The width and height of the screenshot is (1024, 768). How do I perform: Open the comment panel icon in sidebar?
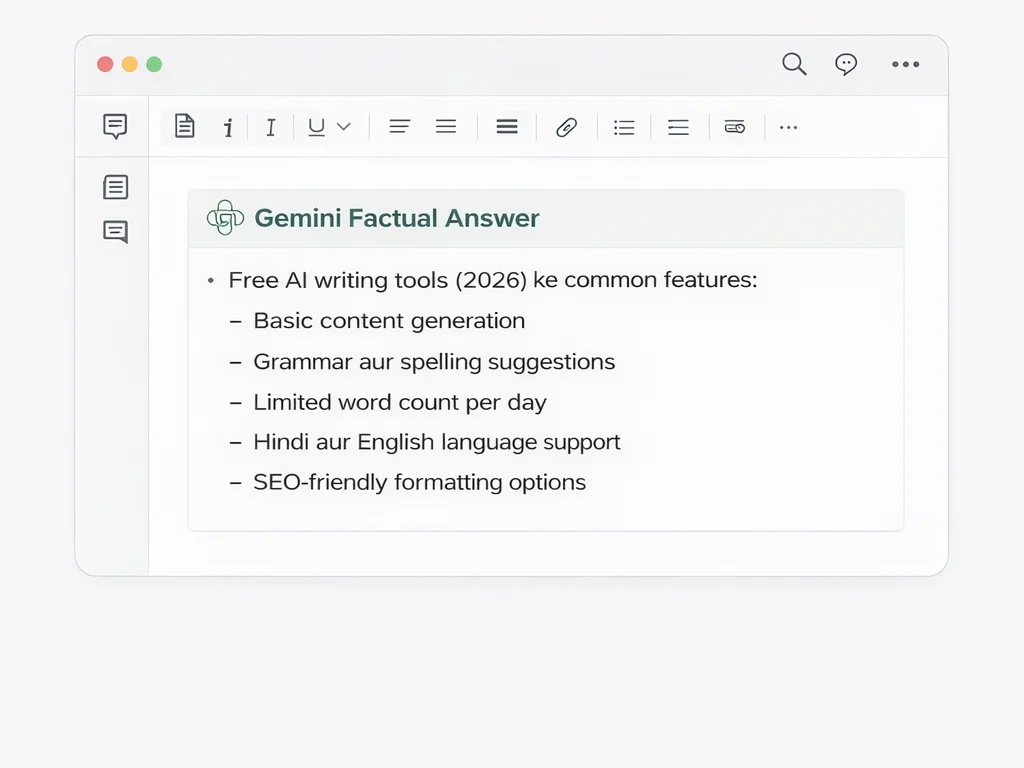pyautogui.click(x=115, y=126)
